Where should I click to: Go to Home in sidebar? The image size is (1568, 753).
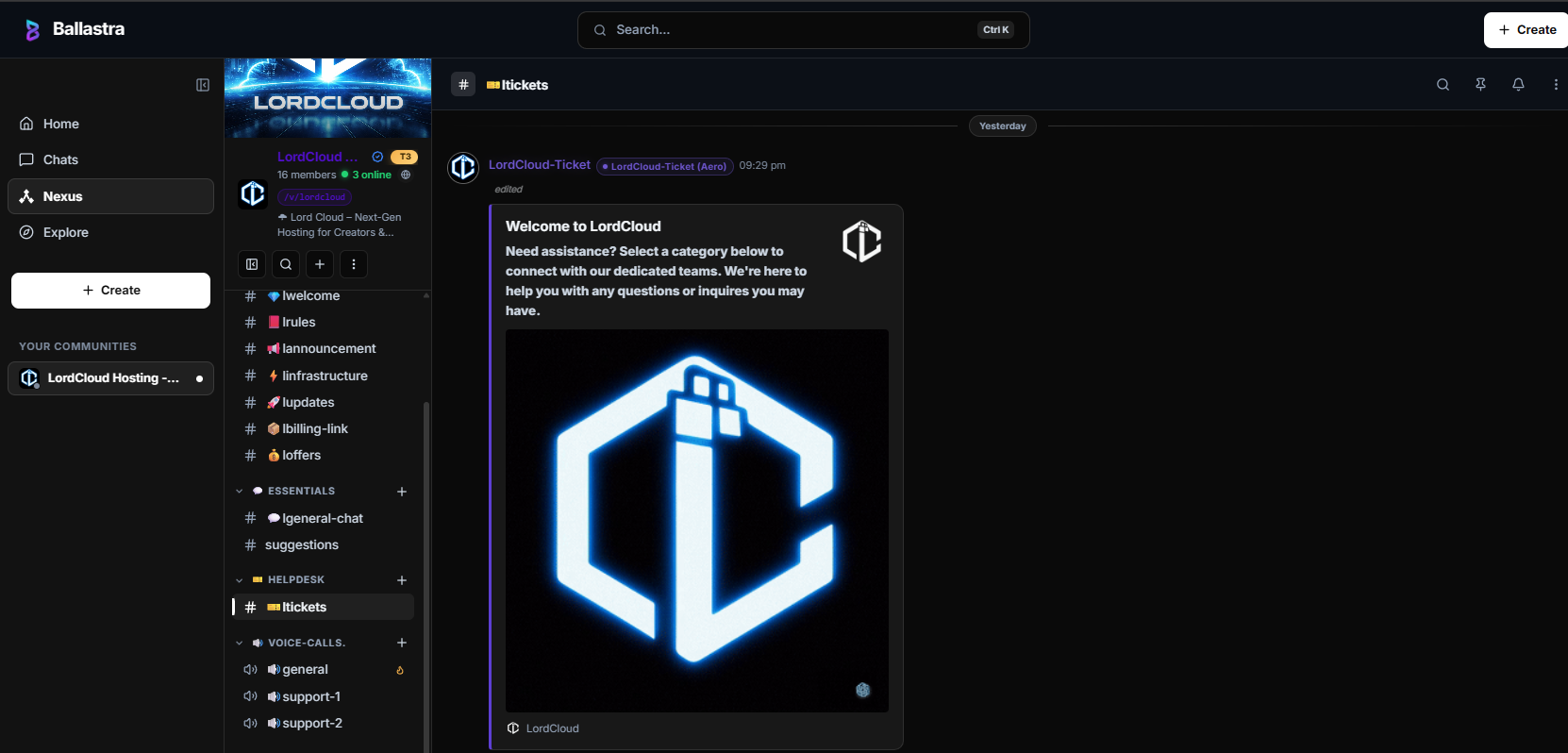(x=111, y=124)
